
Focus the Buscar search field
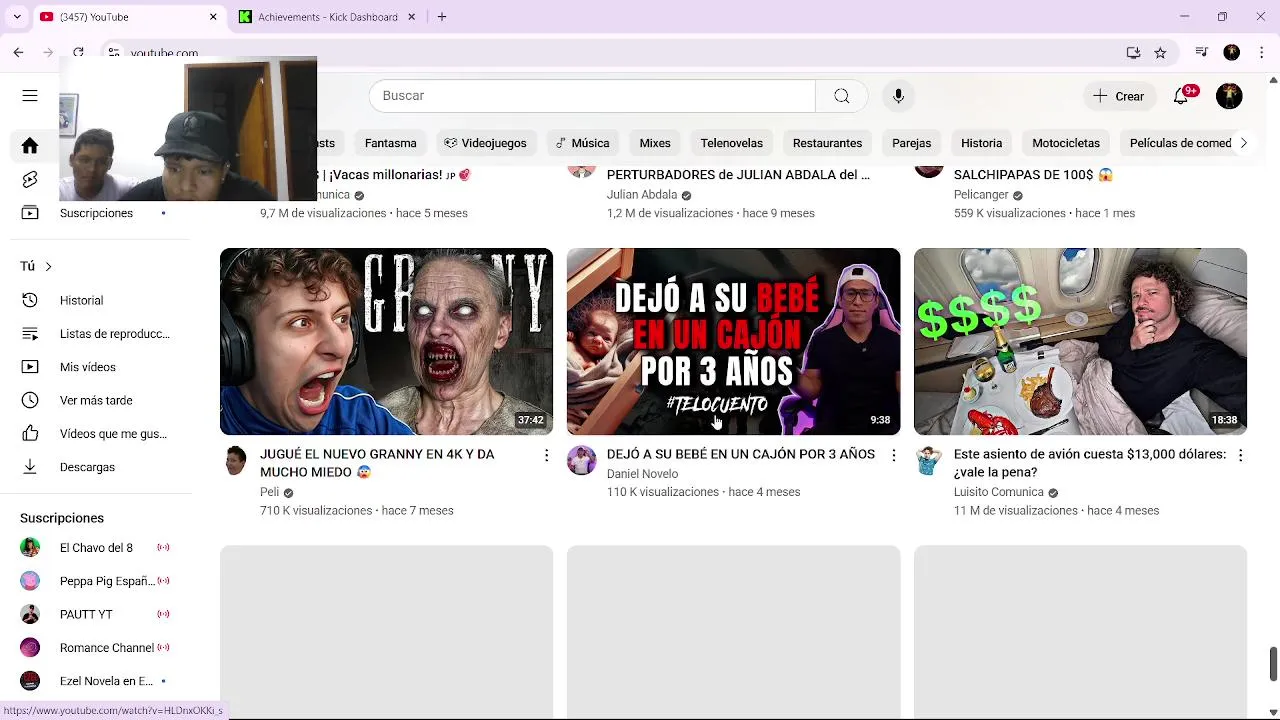[x=592, y=96]
